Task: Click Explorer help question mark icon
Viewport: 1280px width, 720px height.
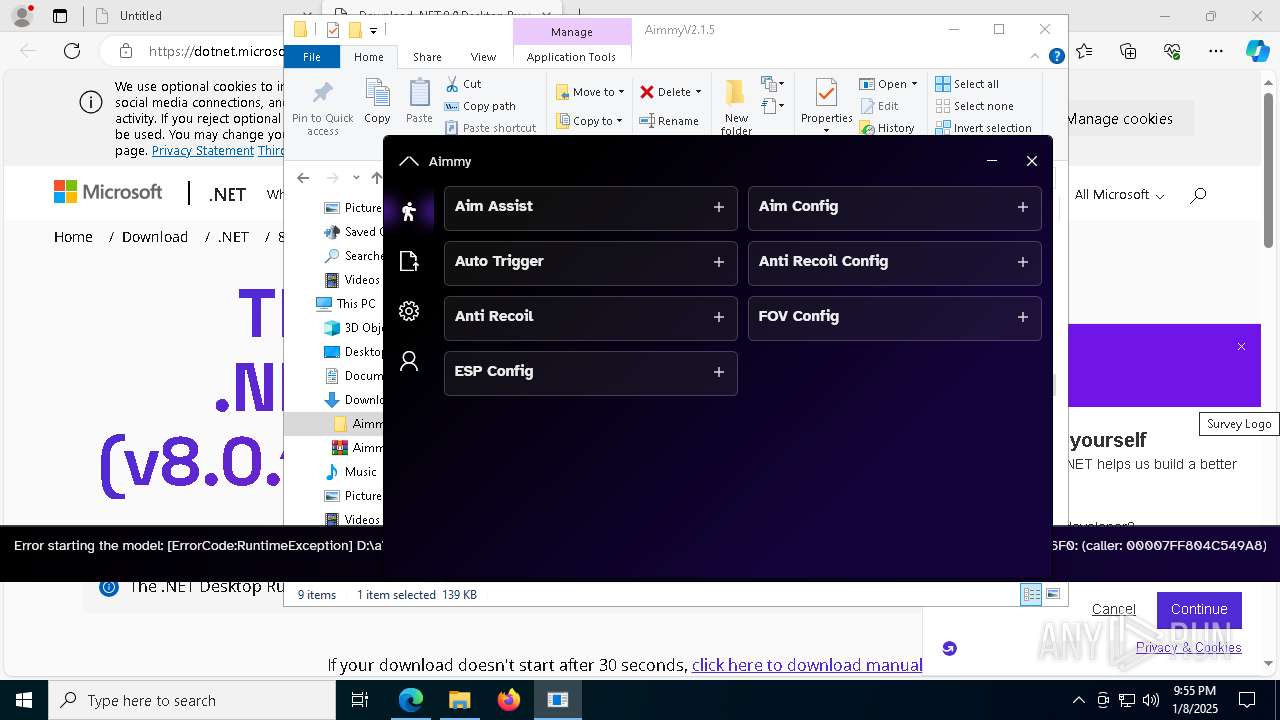Action: click(x=1056, y=57)
